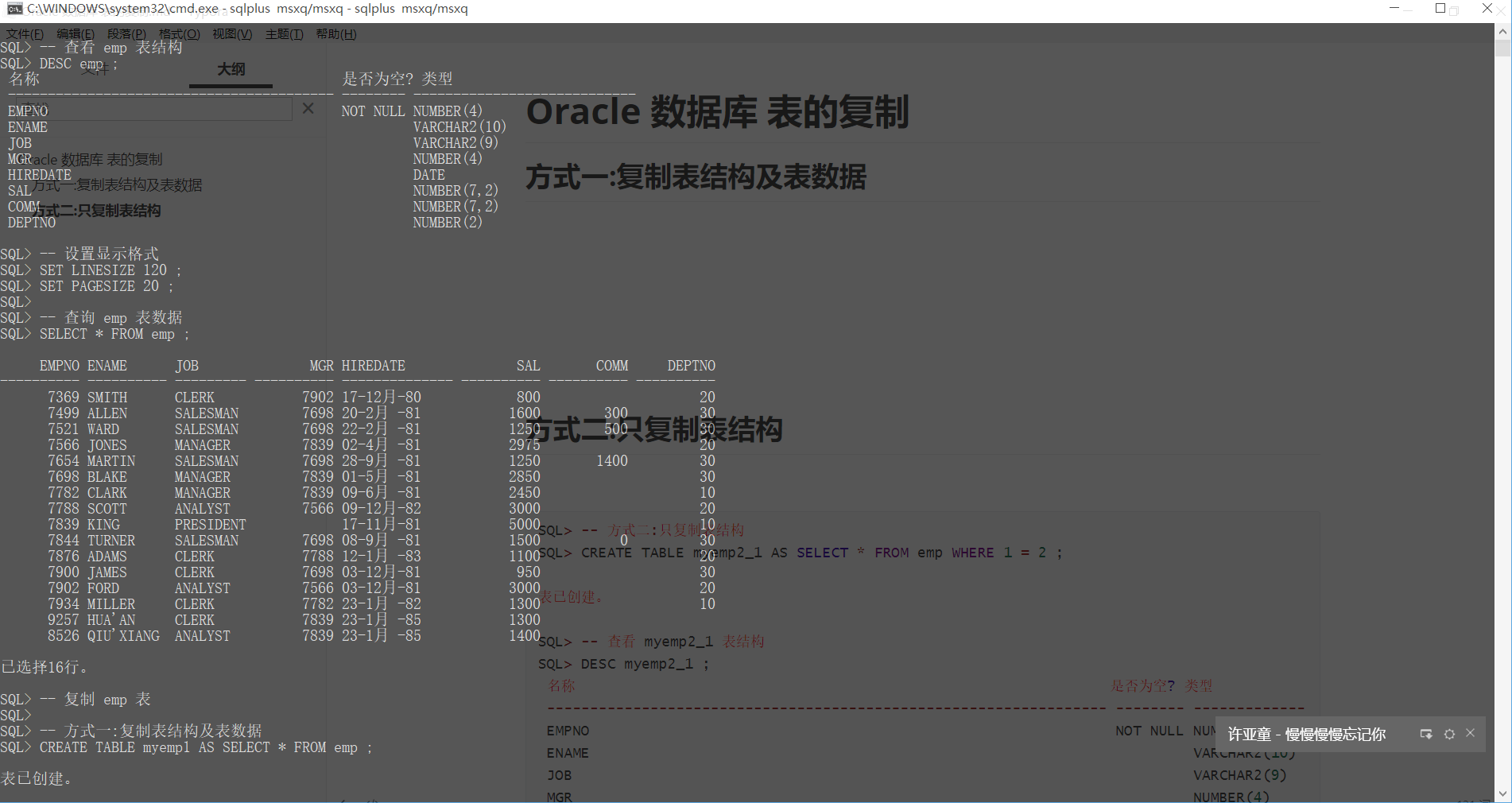Click the lock-lyrics-to-desktop icon
This screenshot has width=1512, height=803.
point(1425,734)
